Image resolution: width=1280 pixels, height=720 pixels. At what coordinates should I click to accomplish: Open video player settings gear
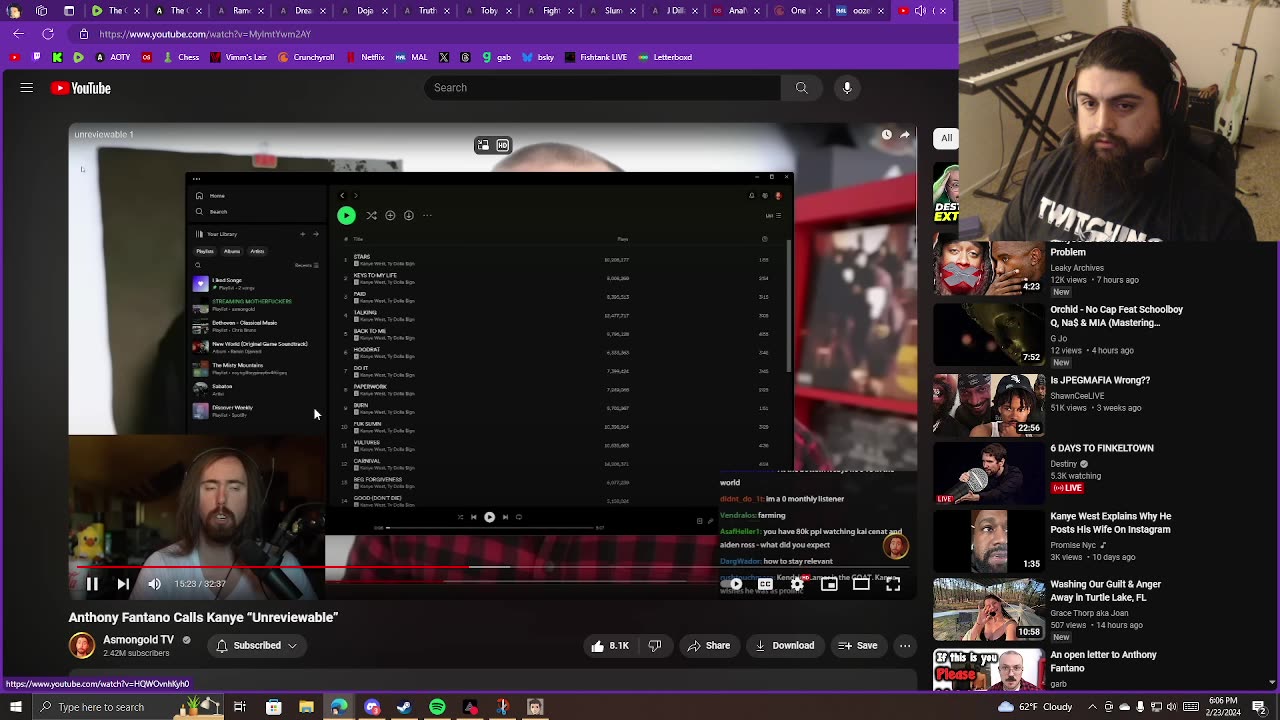click(797, 584)
